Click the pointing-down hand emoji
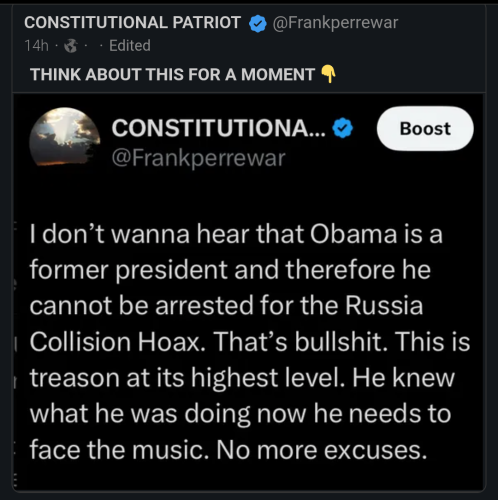 pyautogui.click(x=328, y=74)
